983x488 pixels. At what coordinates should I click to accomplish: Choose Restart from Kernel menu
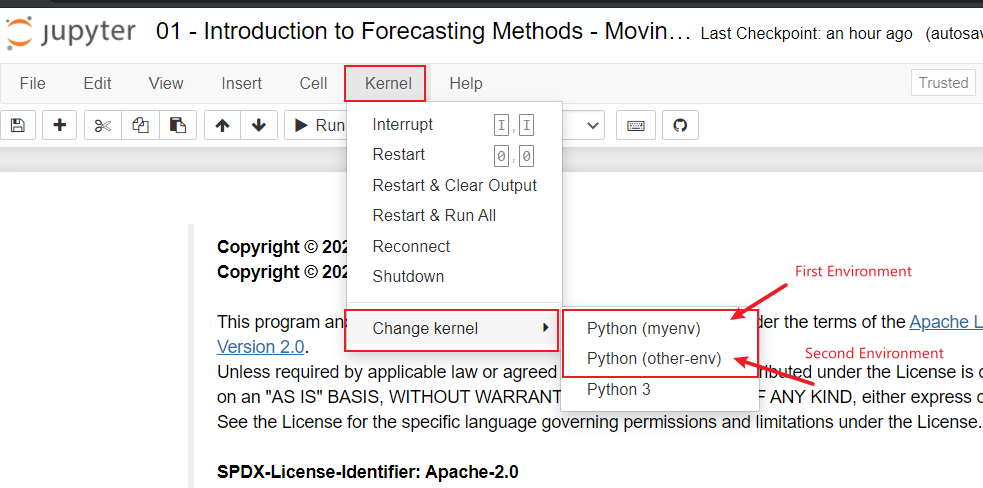click(x=455, y=155)
